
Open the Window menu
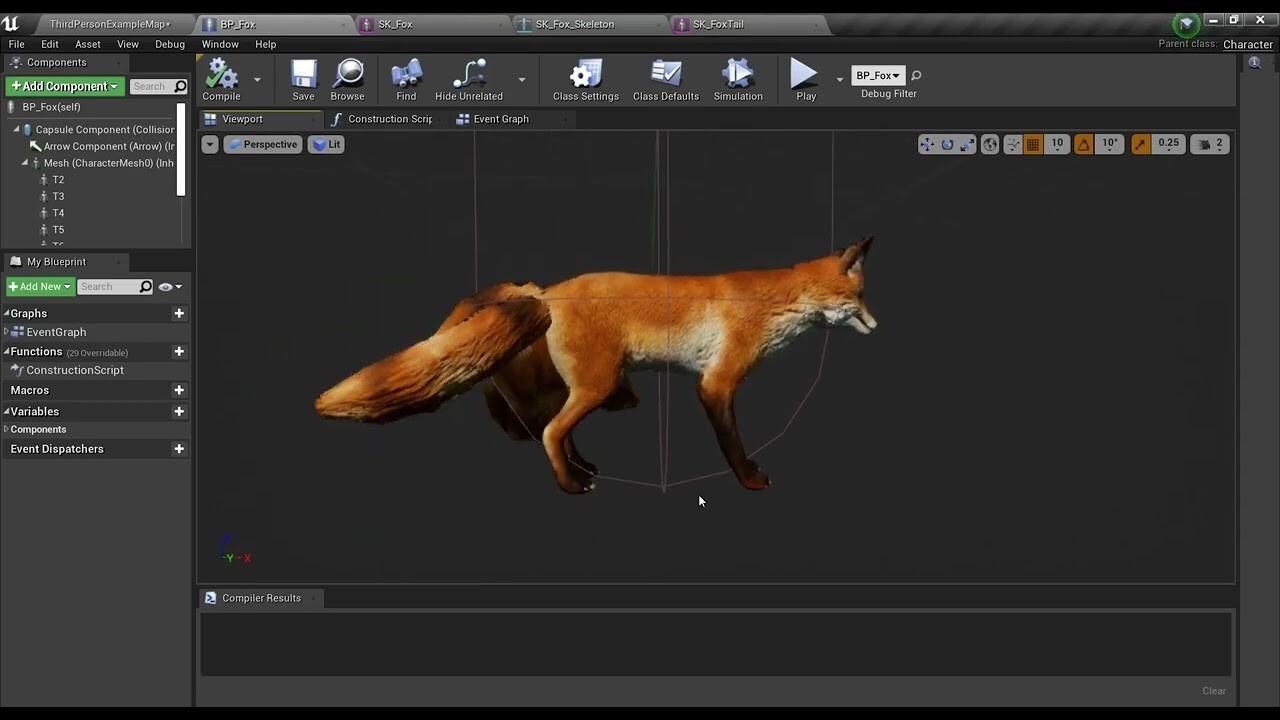click(x=220, y=44)
